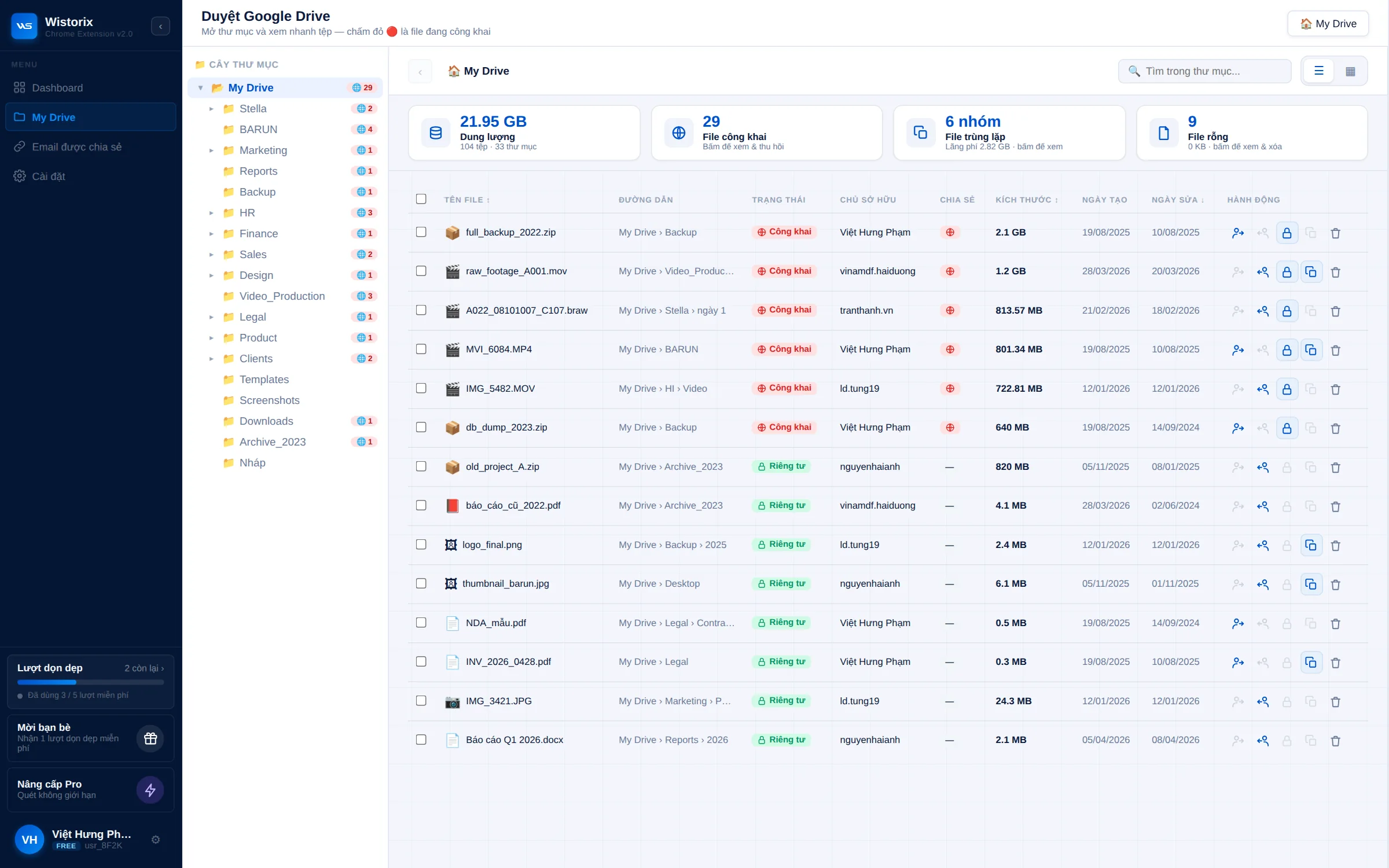The width and height of the screenshot is (1389, 868).
Task: Open Dashboard from the sidebar menu
Action: [x=91, y=87]
